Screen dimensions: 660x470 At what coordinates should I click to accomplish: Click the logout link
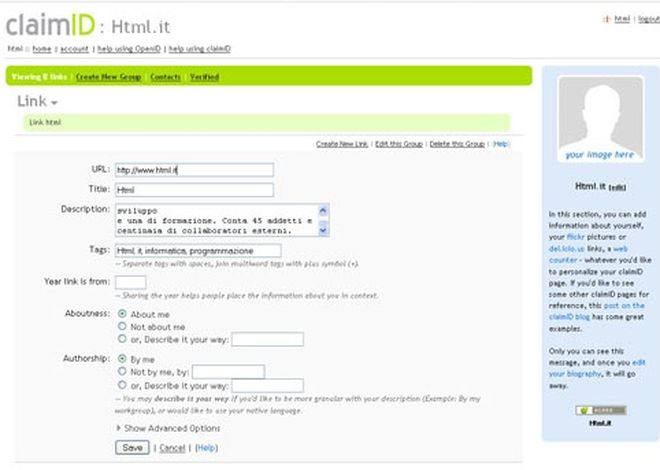point(649,19)
